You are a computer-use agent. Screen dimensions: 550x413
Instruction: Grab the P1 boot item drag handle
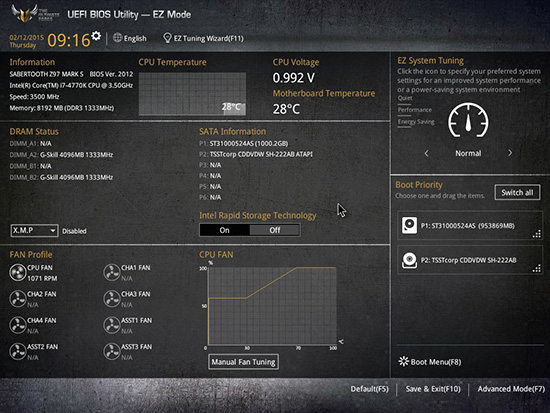click(x=537, y=234)
